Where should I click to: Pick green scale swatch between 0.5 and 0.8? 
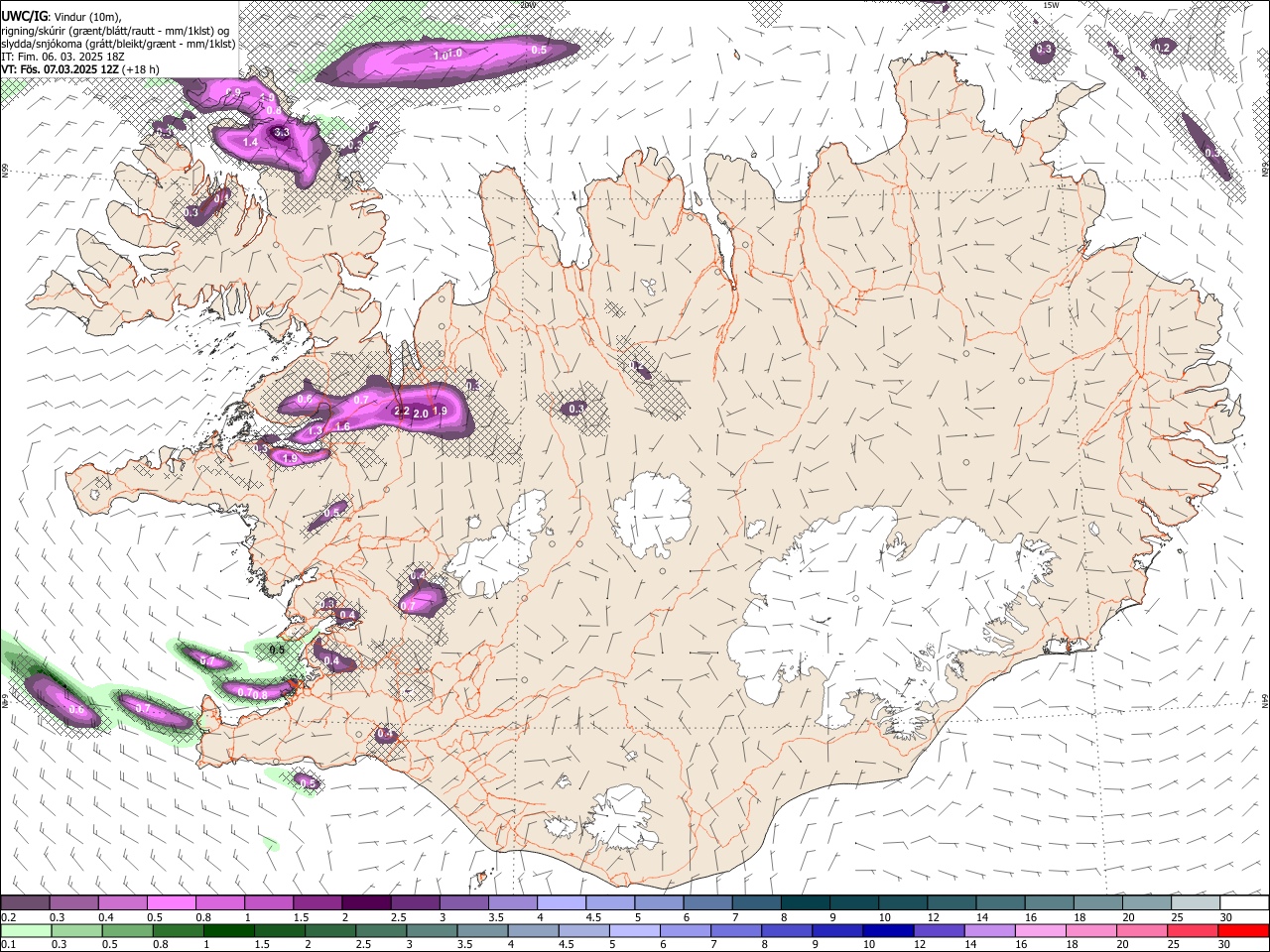(126, 930)
